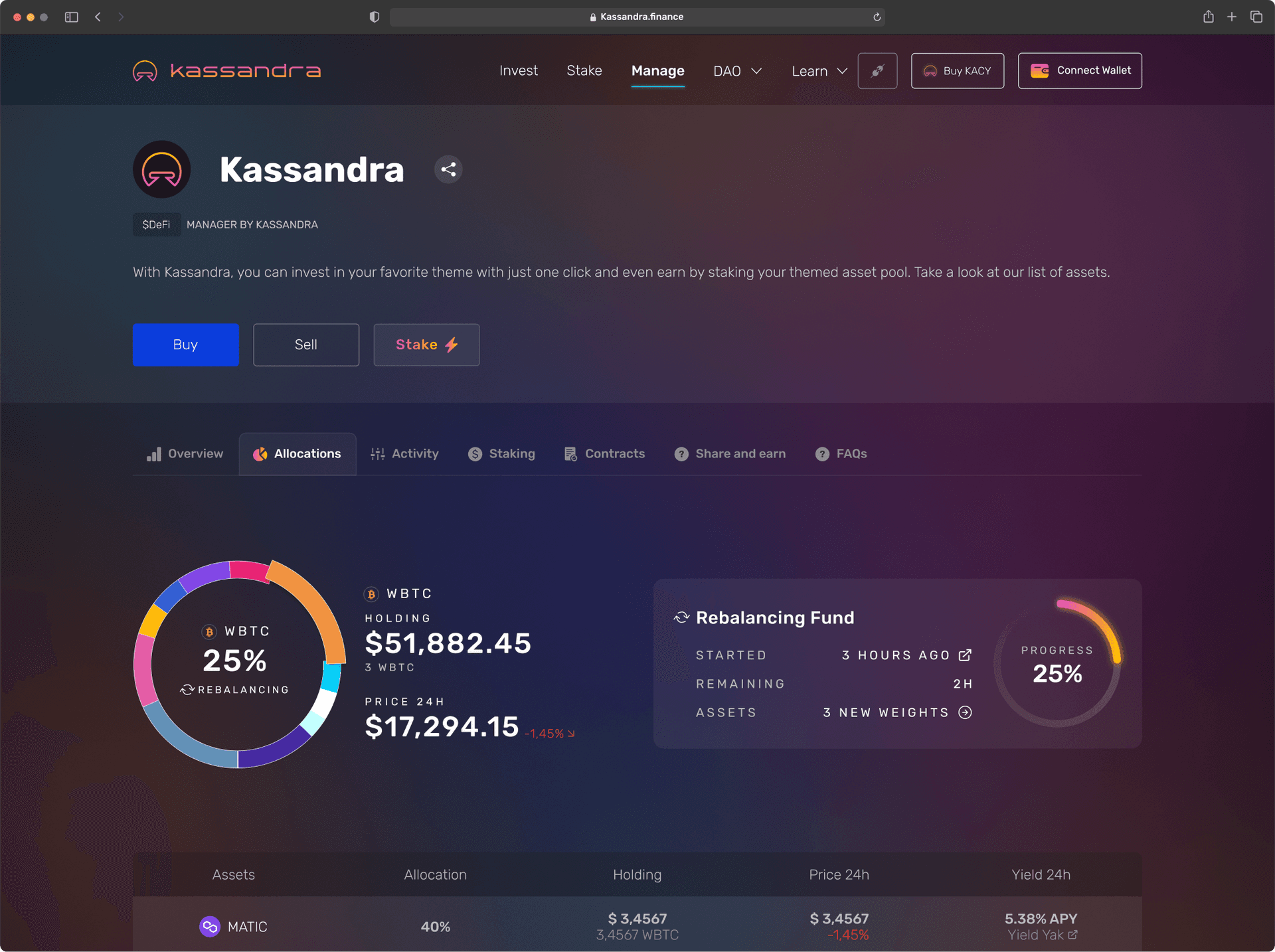
Task: Click the Kassandra fund avatar logo
Action: 162,169
